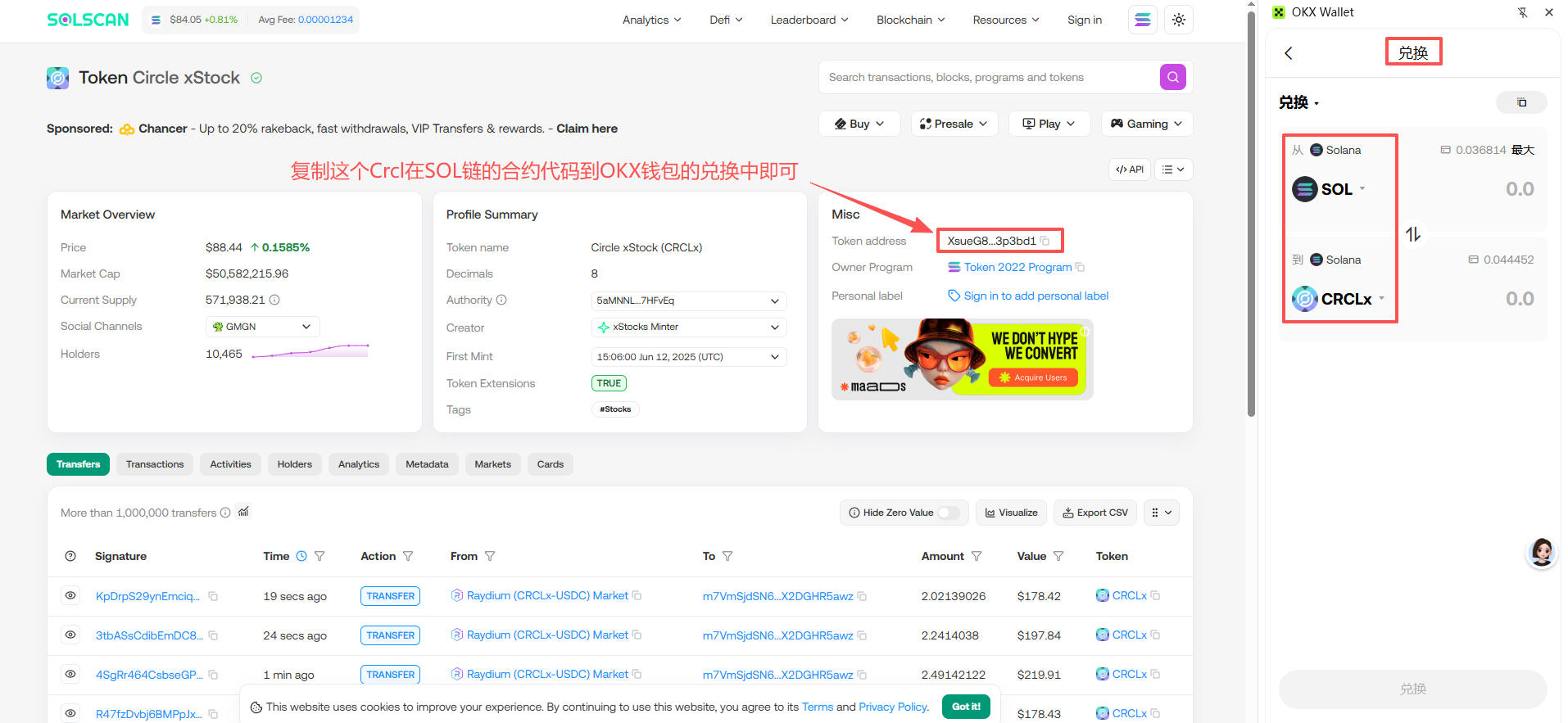Open the Gaming dropdown
The height and width of the screenshot is (723, 1568).
click(x=1147, y=124)
